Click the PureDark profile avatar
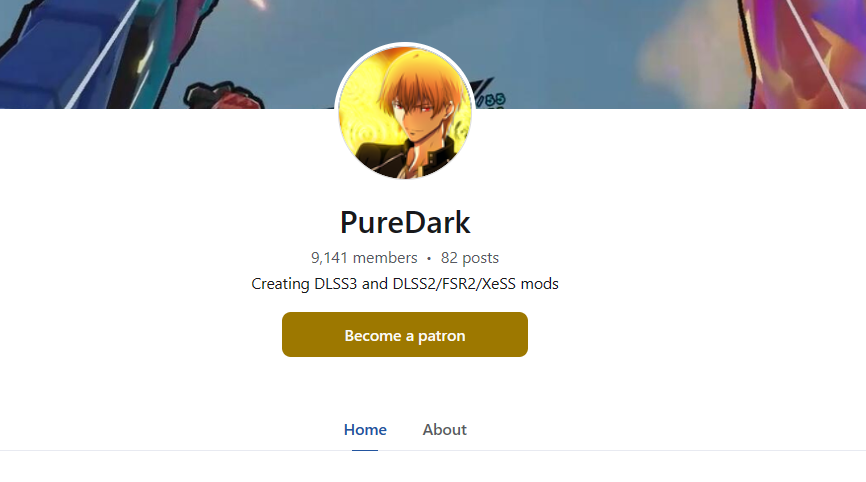 [405, 110]
